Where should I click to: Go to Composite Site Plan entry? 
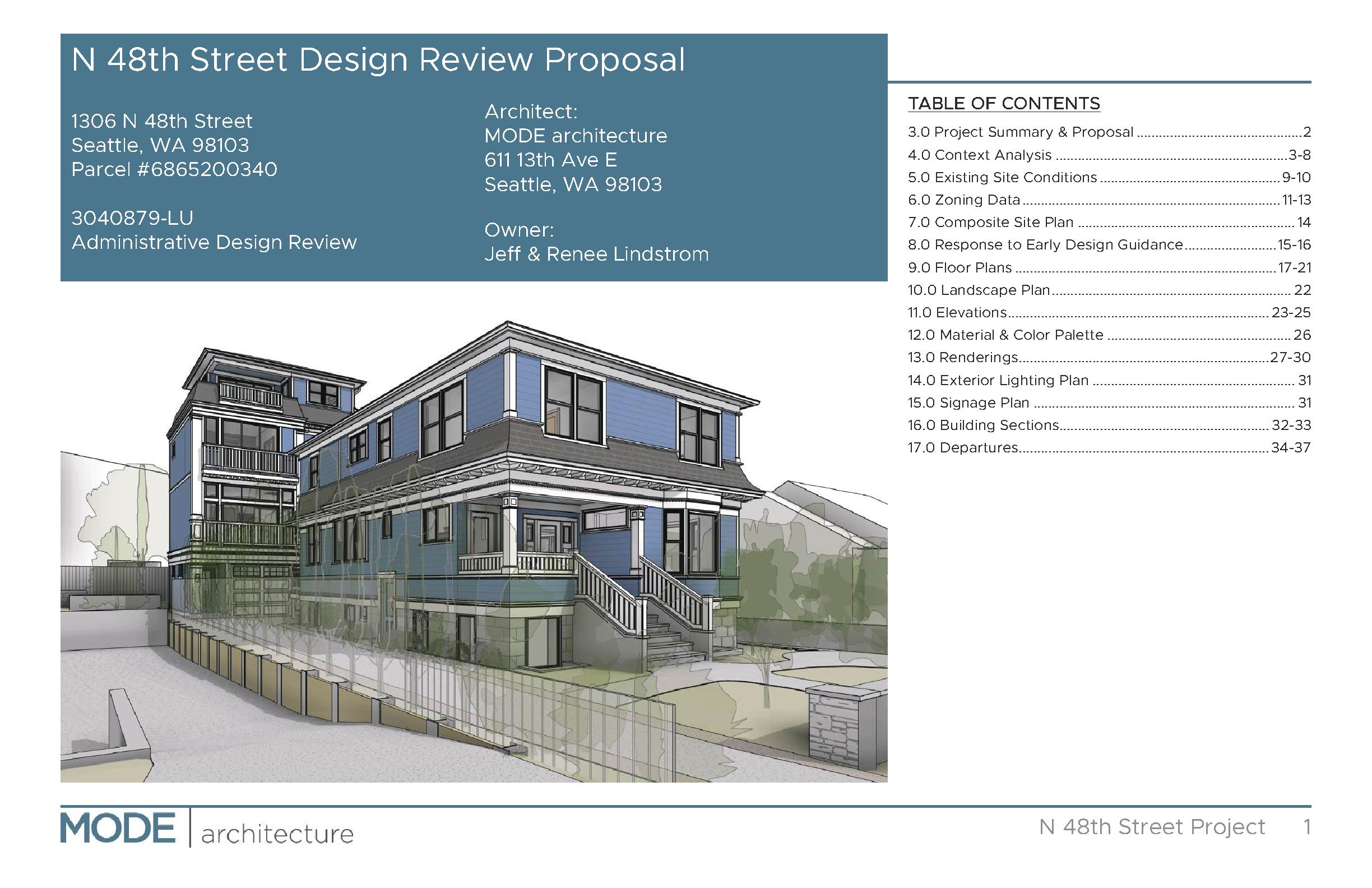coord(990,223)
